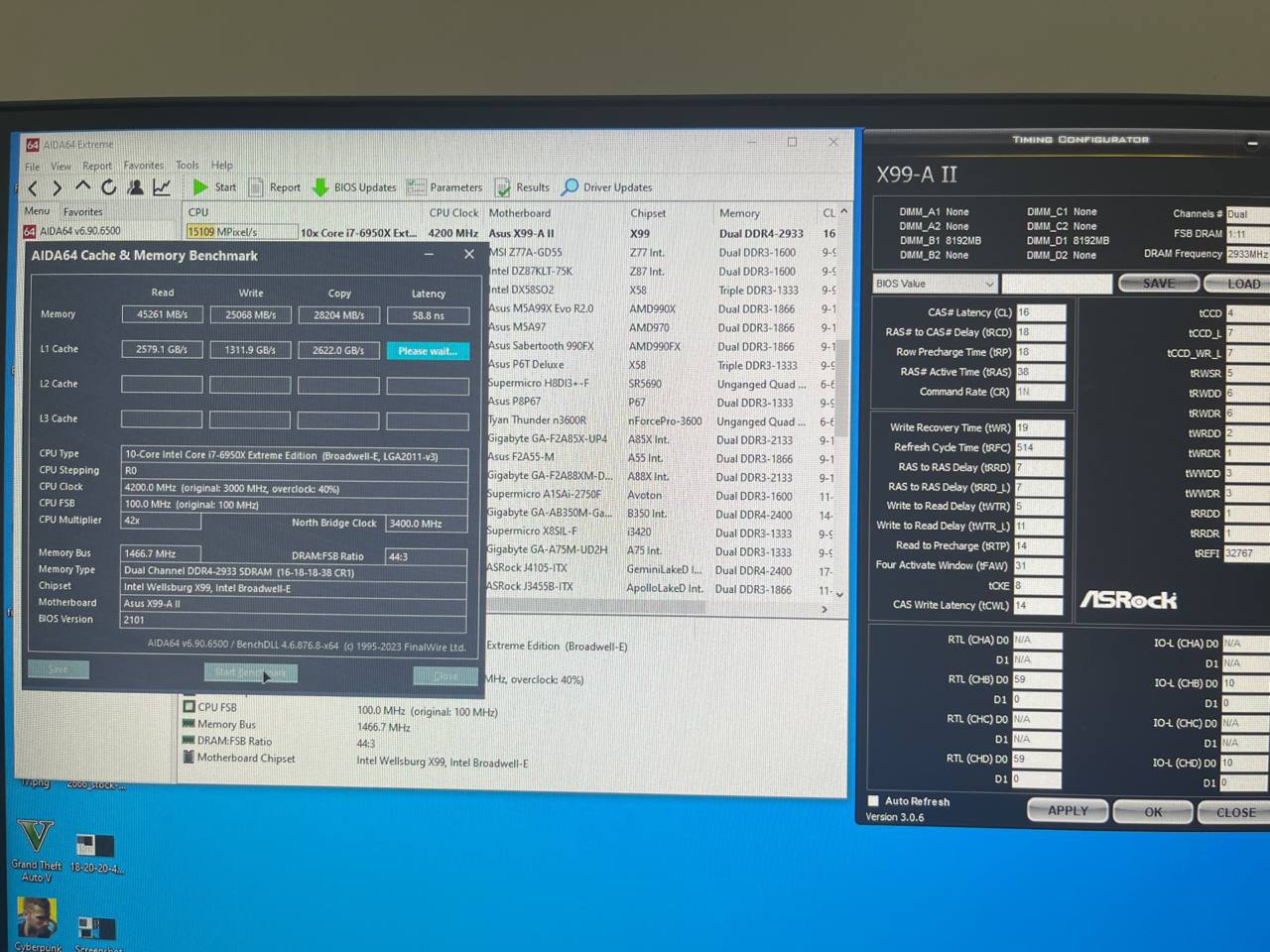This screenshot has height=952, width=1270.
Task: Close the Cache & Memory Benchmark dialog
Action: pyautogui.click(x=469, y=255)
